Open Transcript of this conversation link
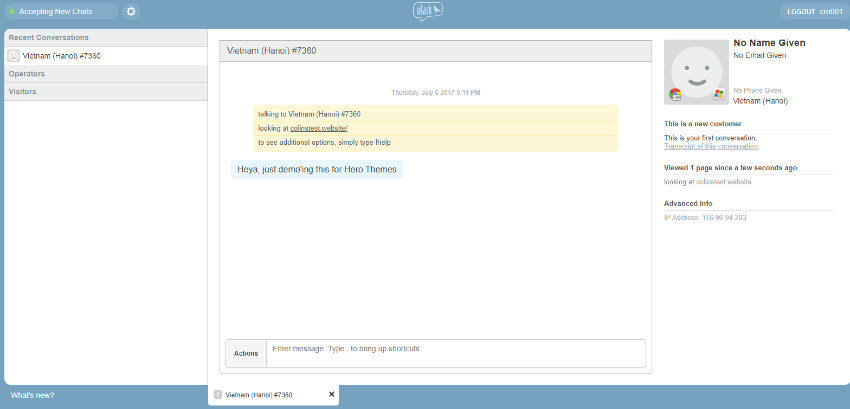Viewport: 850px width, 409px height. [x=711, y=146]
